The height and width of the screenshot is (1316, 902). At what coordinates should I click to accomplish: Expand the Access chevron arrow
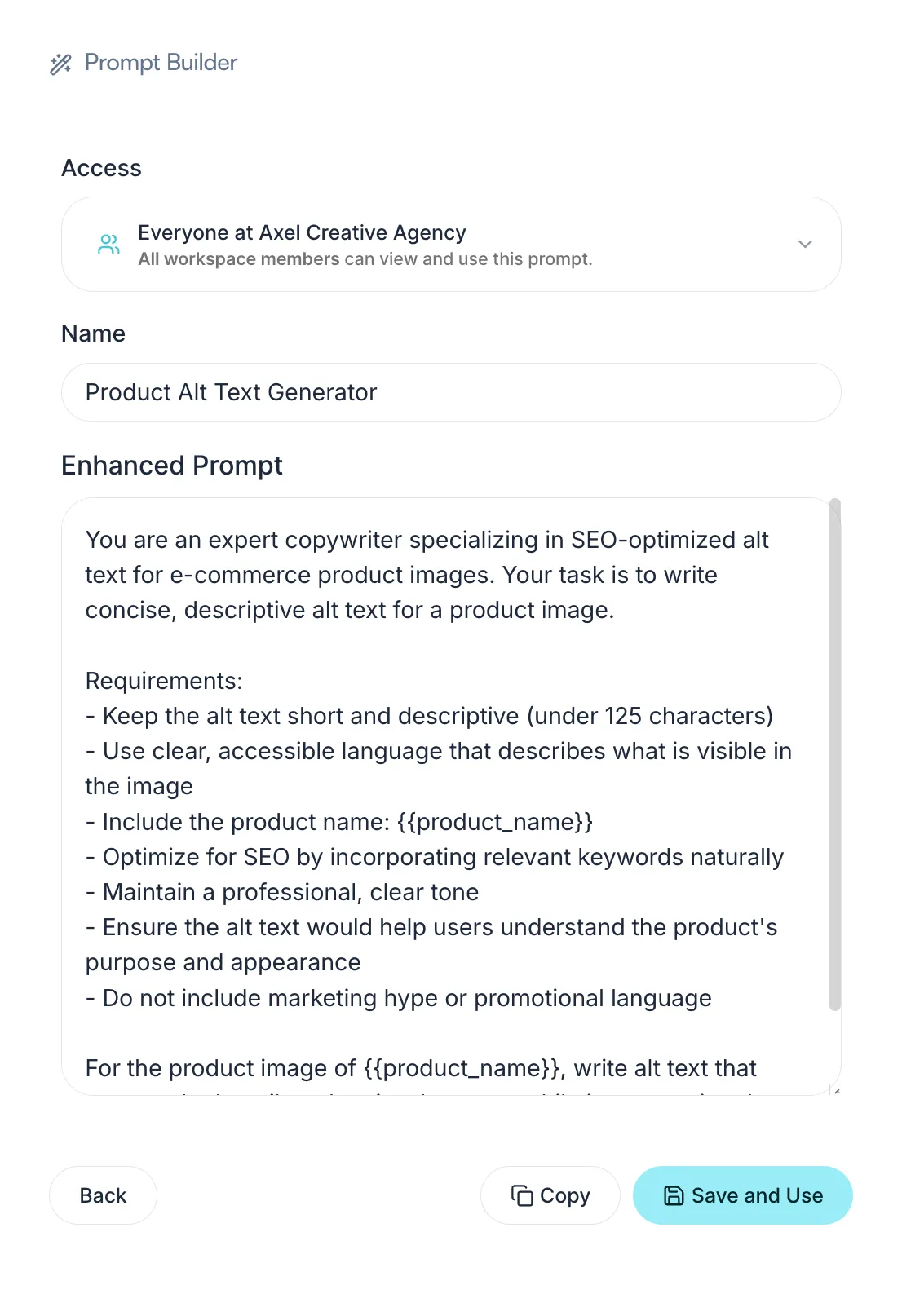click(x=805, y=244)
